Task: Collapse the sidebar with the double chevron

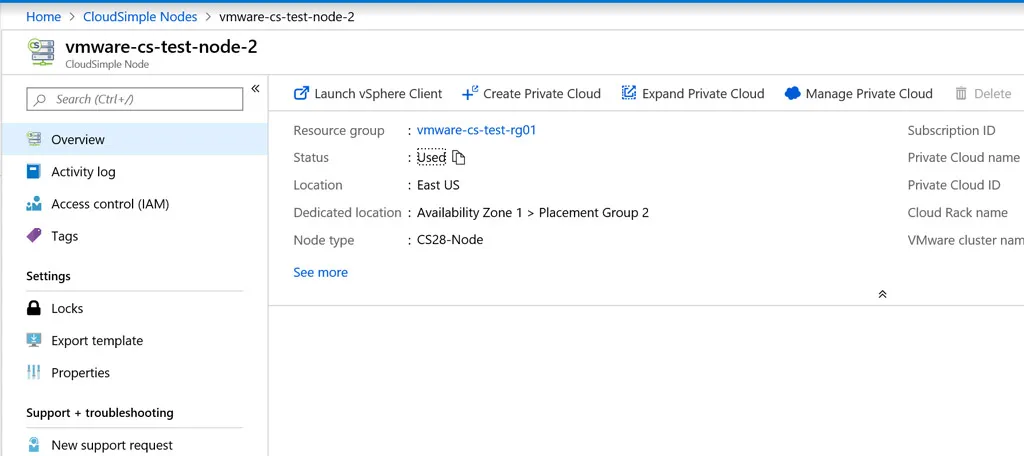Action: tap(255, 89)
